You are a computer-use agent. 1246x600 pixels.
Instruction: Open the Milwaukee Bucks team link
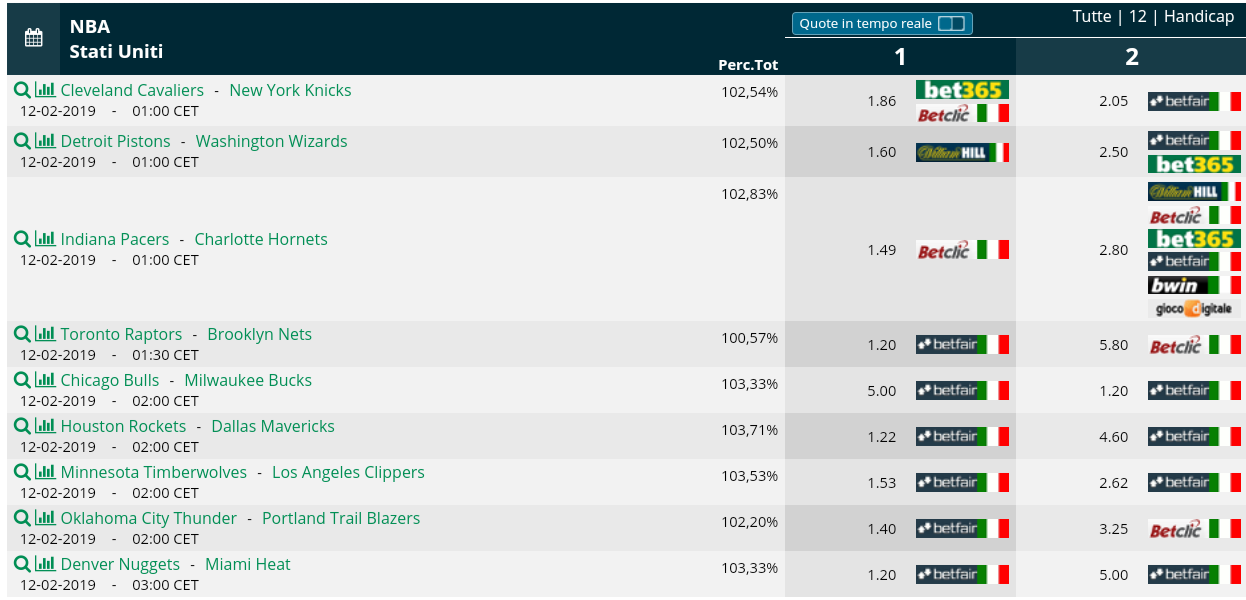248,380
